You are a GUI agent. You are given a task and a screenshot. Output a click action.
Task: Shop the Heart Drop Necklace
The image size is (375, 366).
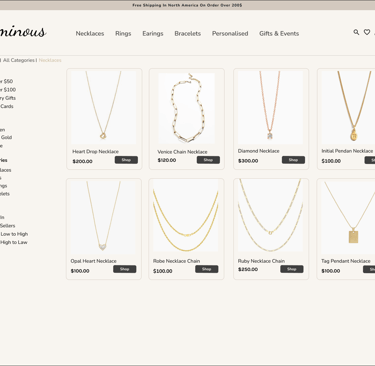126,160
